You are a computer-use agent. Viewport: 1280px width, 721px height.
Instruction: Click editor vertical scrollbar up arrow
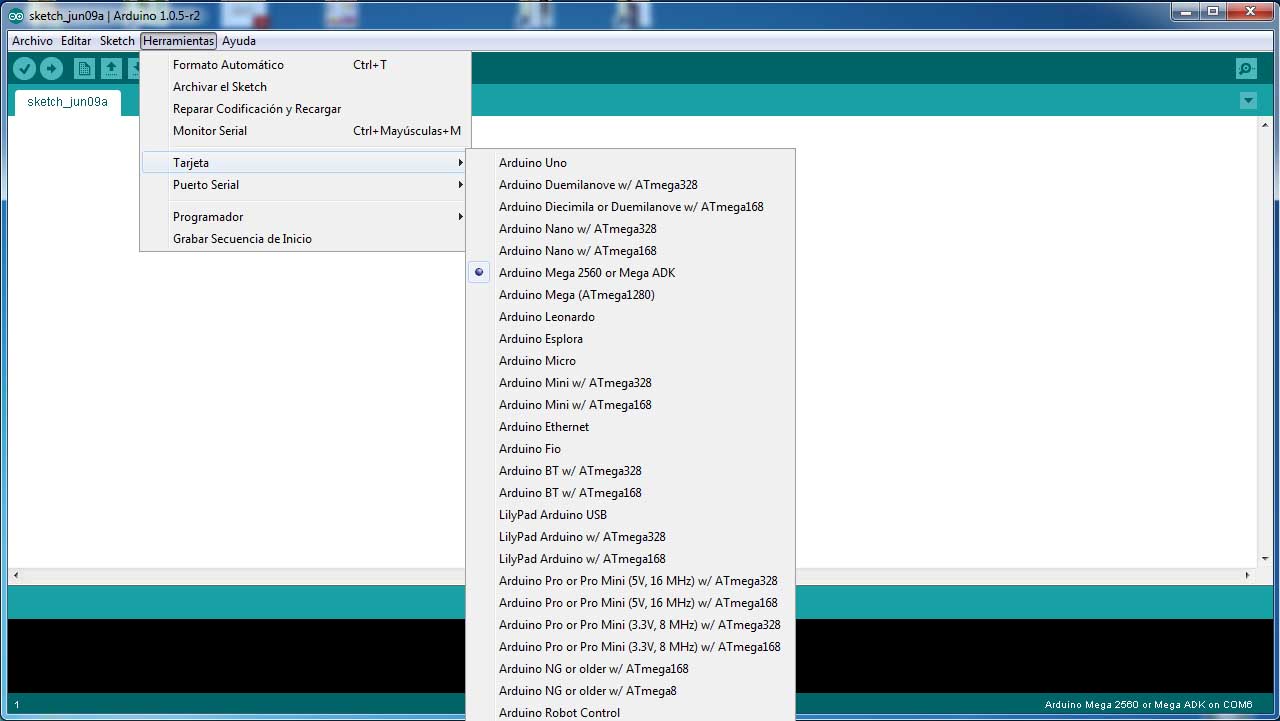point(1265,124)
